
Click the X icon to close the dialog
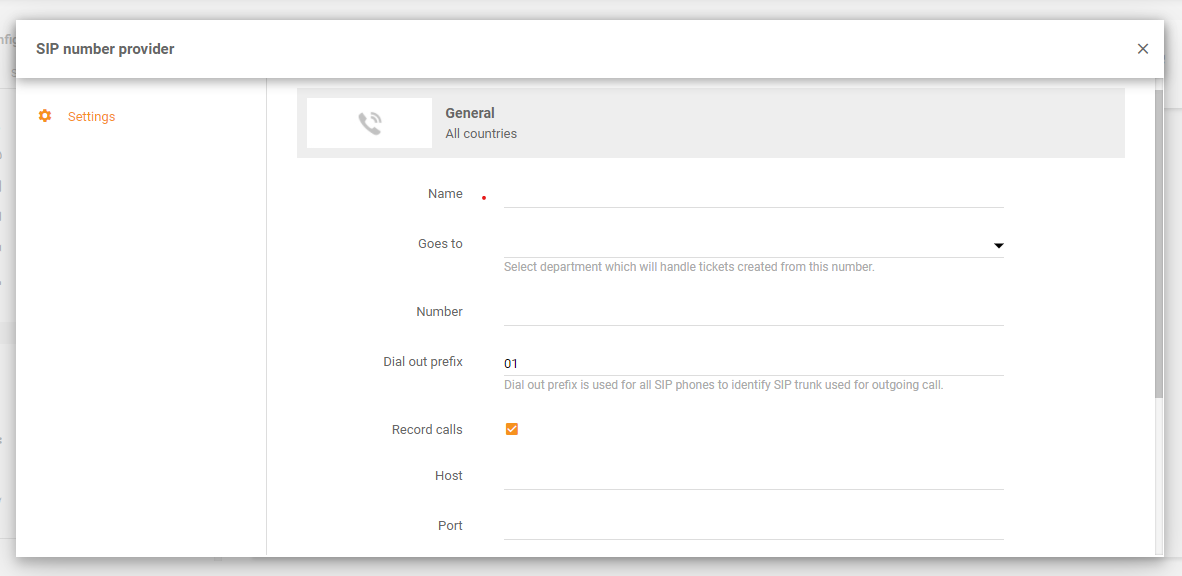point(1143,48)
